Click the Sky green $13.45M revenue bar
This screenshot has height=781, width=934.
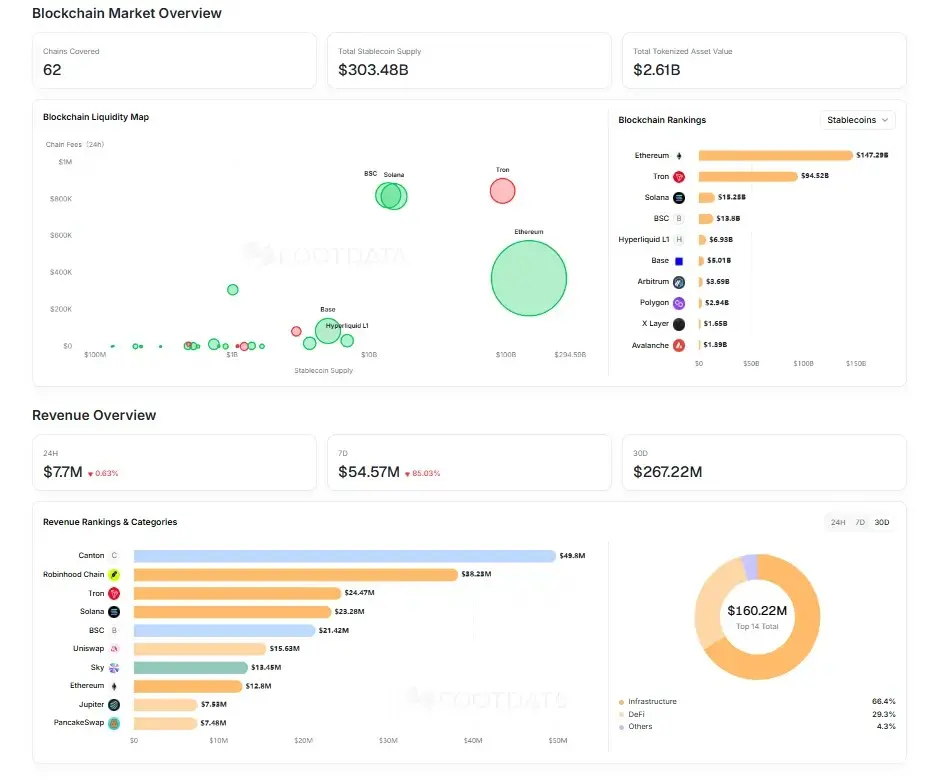(191, 668)
